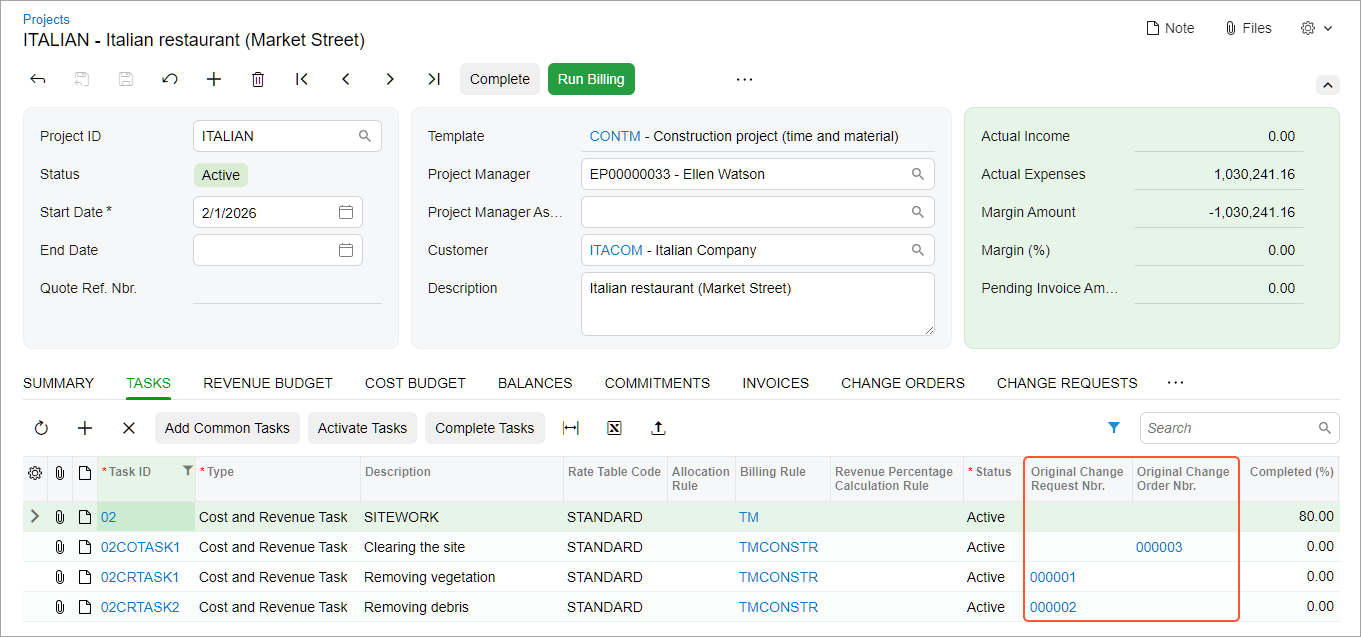Open attachments for row 02CRTASK1
Image resolution: width=1361 pixels, height=637 pixels.
[x=60, y=577]
